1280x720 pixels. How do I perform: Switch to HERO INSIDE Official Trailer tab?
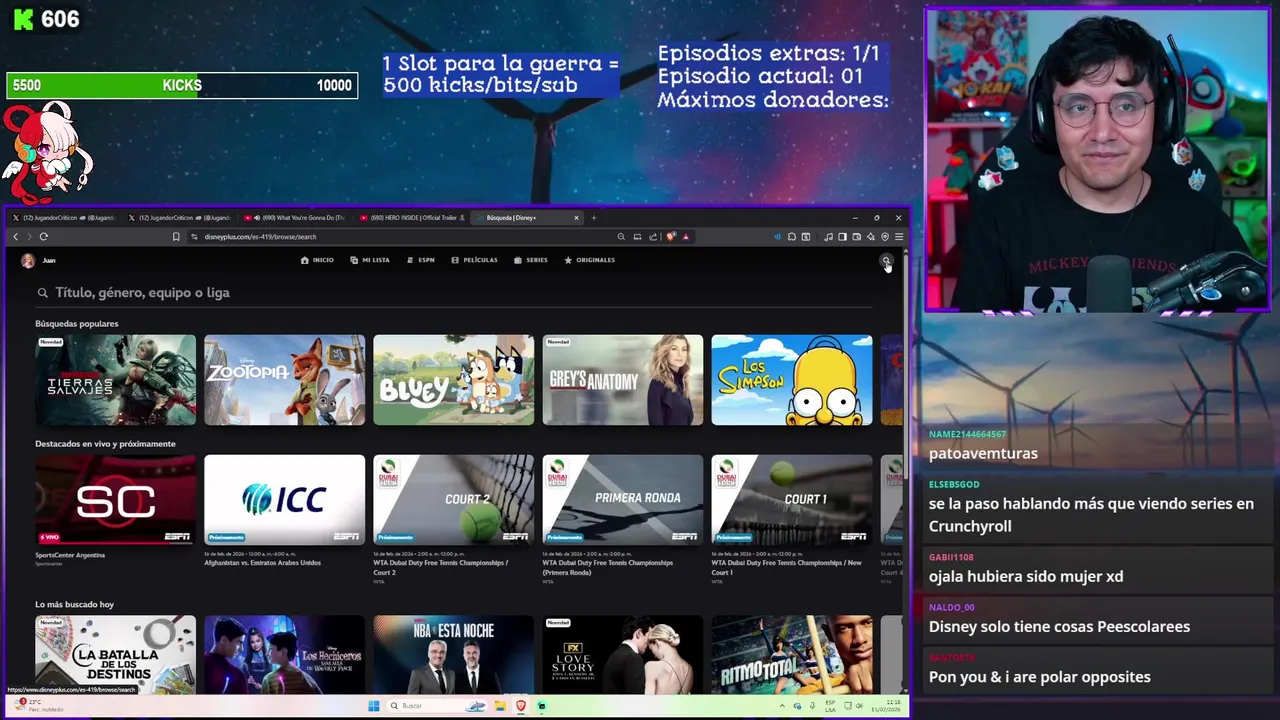tap(413, 218)
